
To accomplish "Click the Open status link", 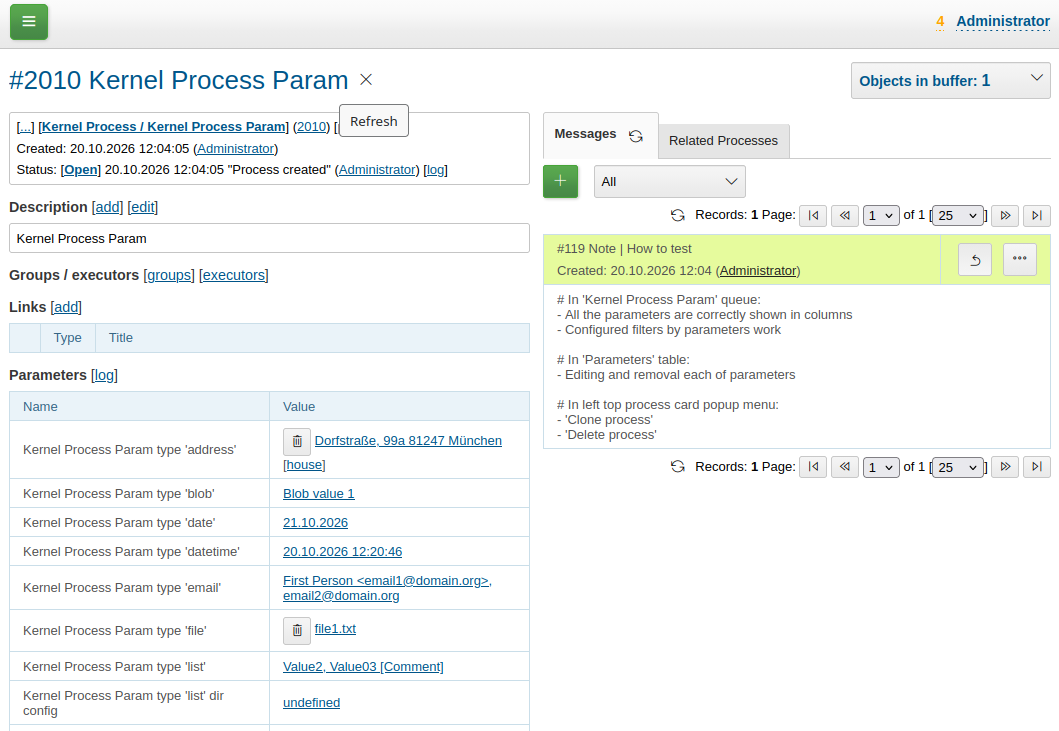I will click(x=80, y=170).
